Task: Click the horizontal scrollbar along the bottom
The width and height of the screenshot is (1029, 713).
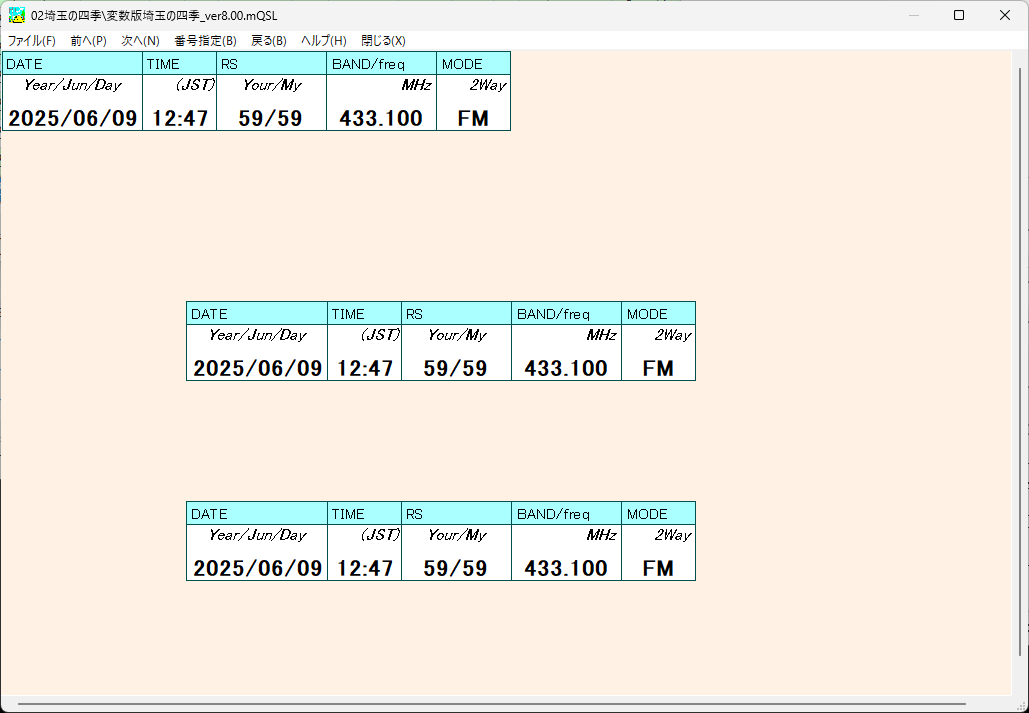Action: point(490,704)
